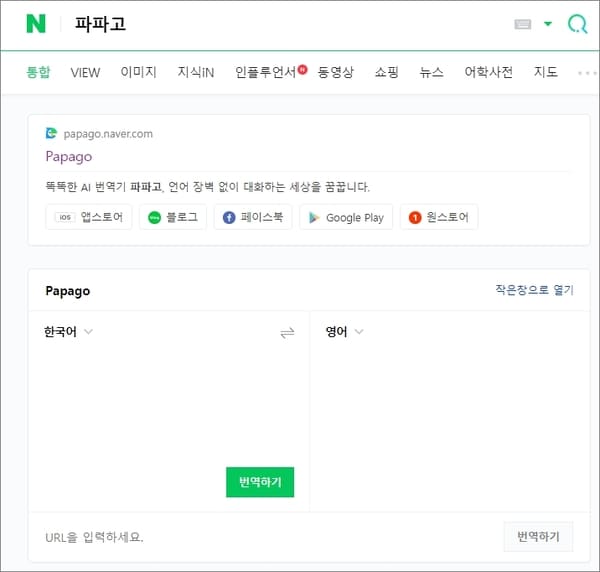The image size is (600, 572).
Task: Switch to the 지도 tab
Action: click(546, 72)
